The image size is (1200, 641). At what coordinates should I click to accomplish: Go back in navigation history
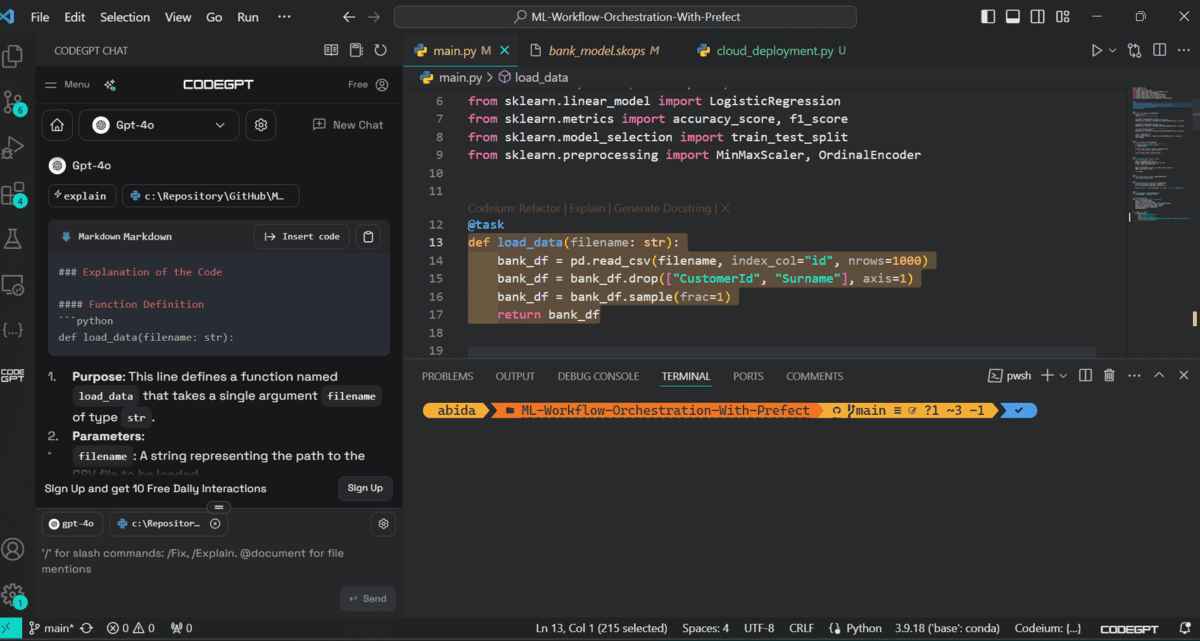[x=348, y=17]
